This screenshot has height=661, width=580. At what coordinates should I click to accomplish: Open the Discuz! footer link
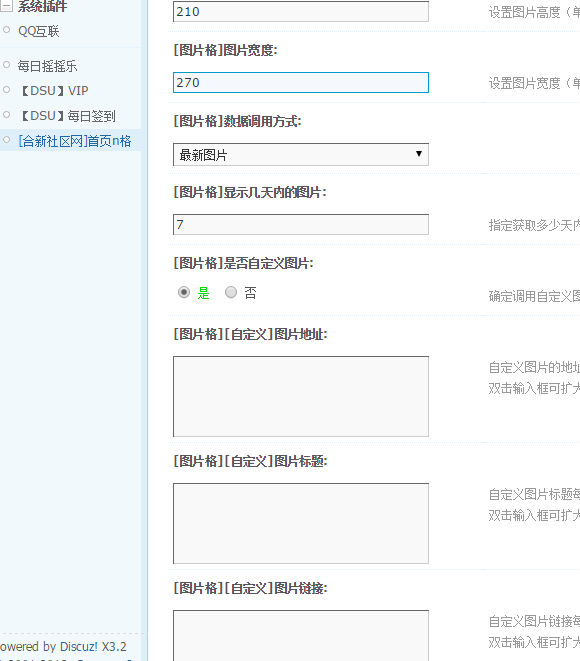click(79, 646)
